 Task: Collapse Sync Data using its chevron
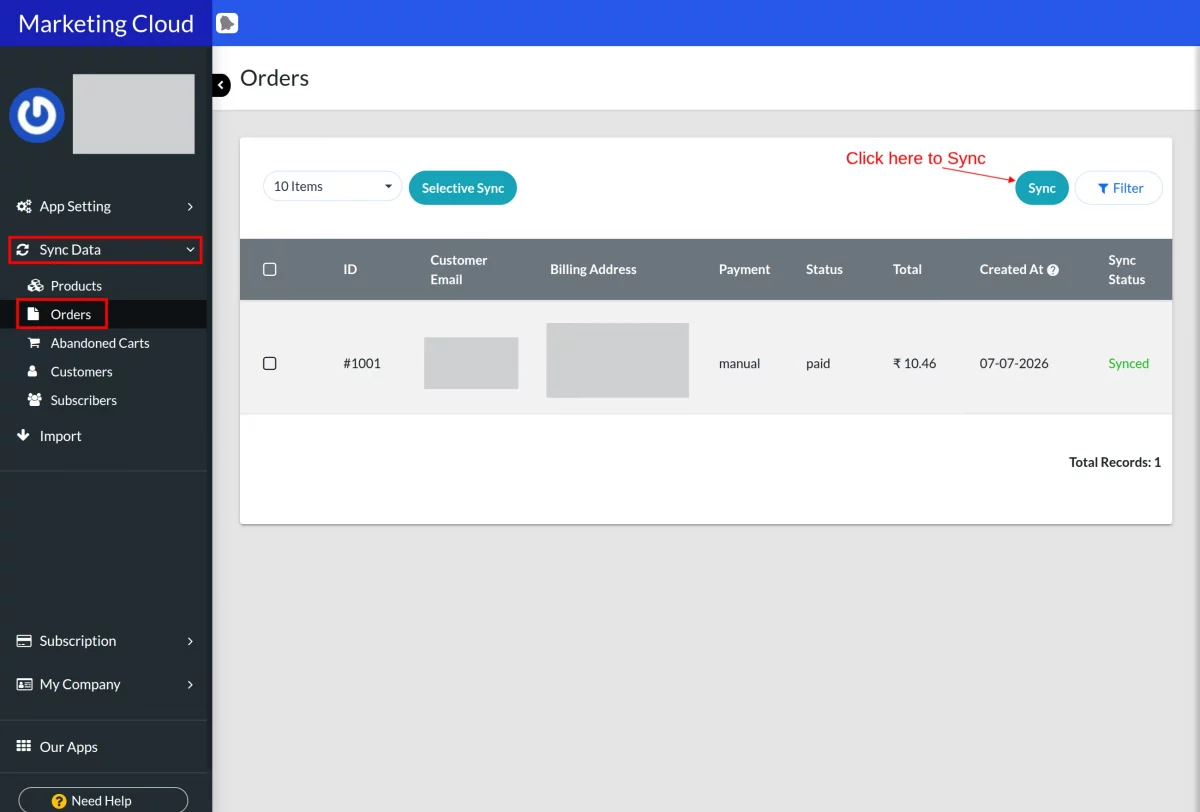(x=190, y=250)
